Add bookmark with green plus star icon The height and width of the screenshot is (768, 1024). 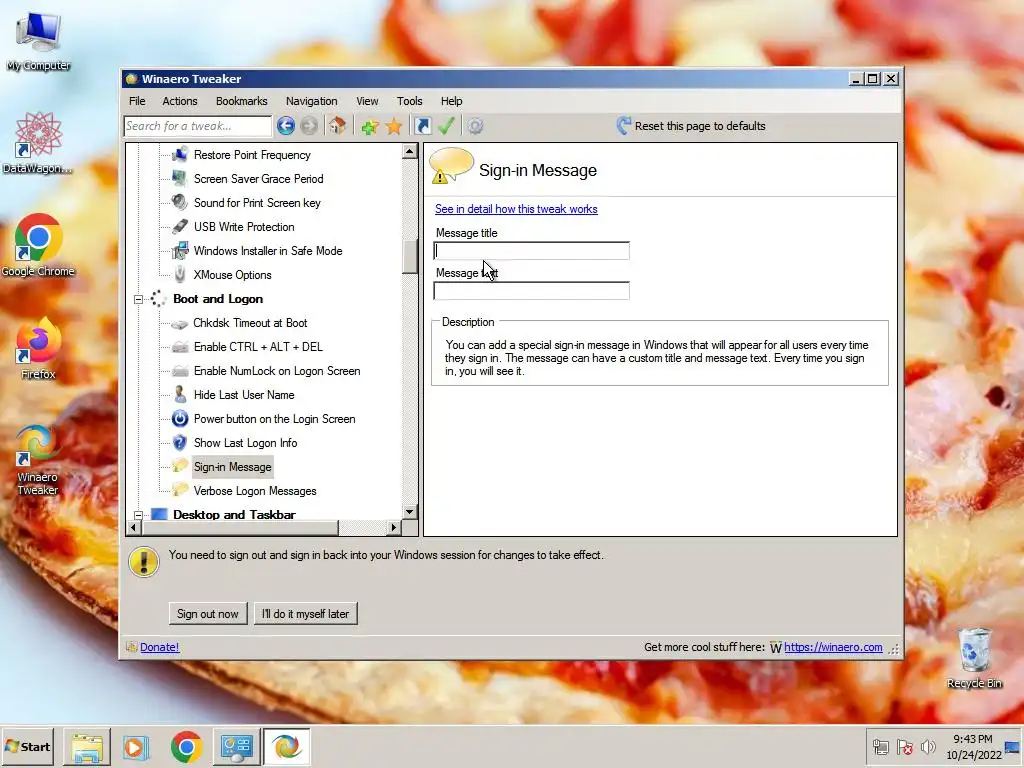370,126
